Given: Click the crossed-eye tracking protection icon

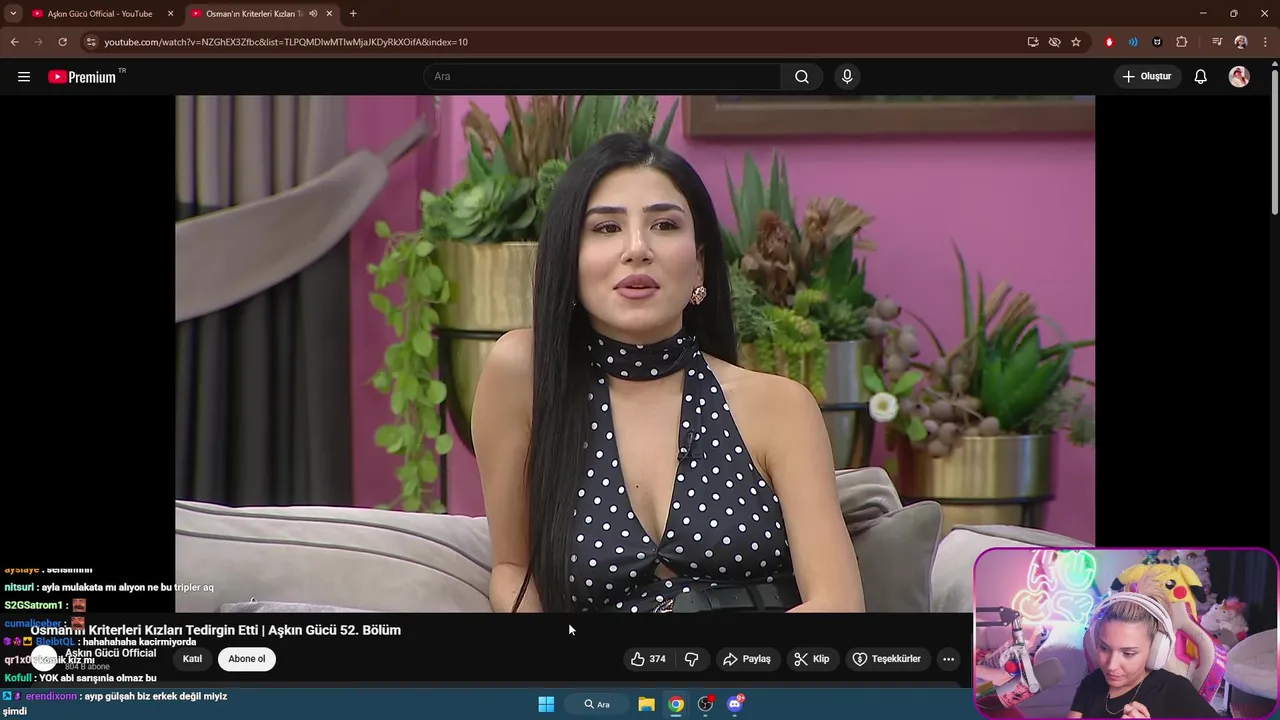Looking at the screenshot, I should pyautogui.click(x=1054, y=42).
